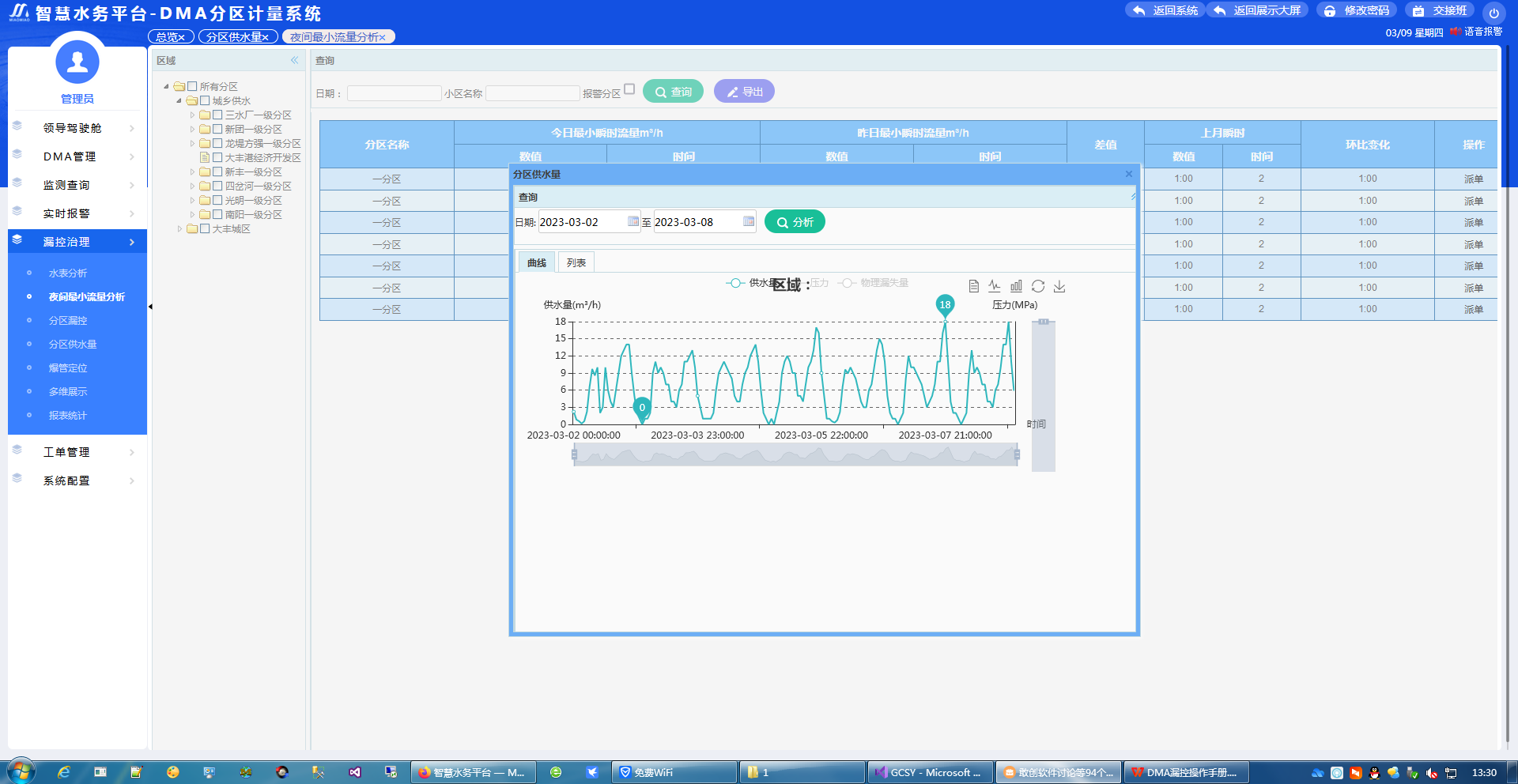Expand the 大丰城区 tree node

pos(179,229)
